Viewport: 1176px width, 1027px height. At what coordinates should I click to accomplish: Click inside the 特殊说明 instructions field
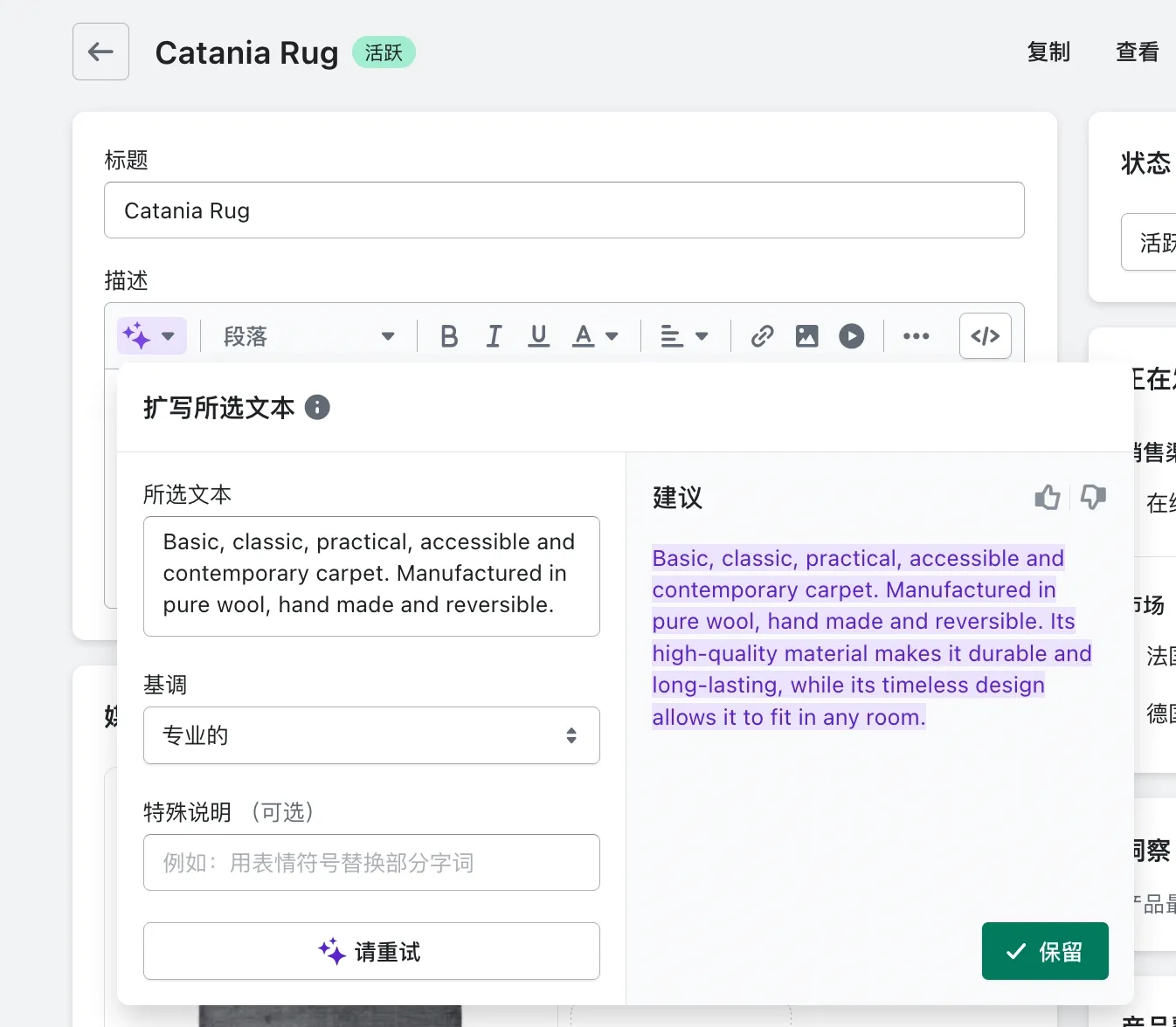tap(371, 863)
